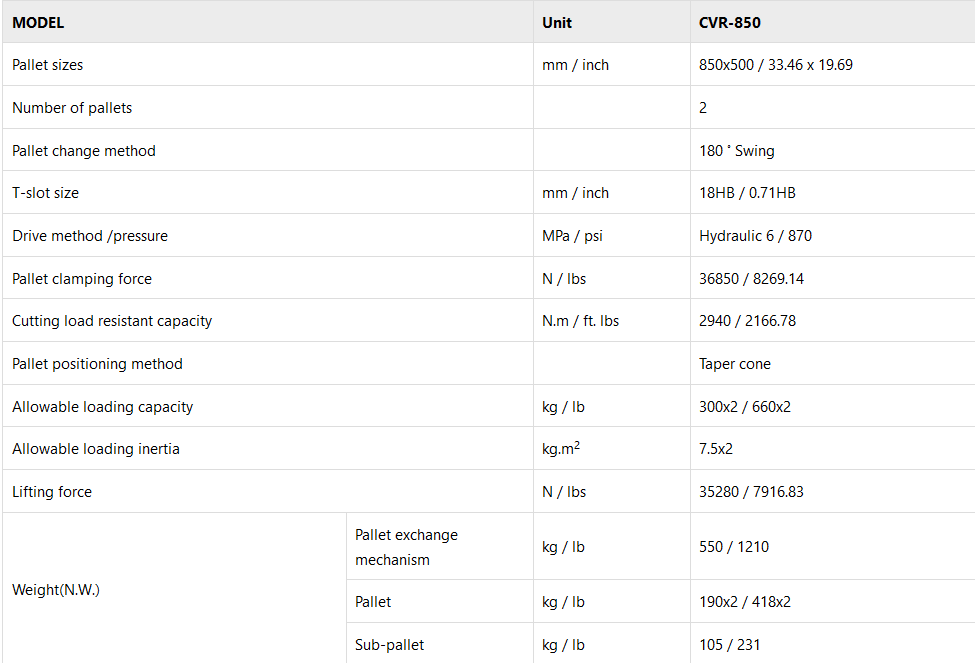Click the Allowable loading capacity label
Viewport: 975px width, 663px height.
pos(103,407)
